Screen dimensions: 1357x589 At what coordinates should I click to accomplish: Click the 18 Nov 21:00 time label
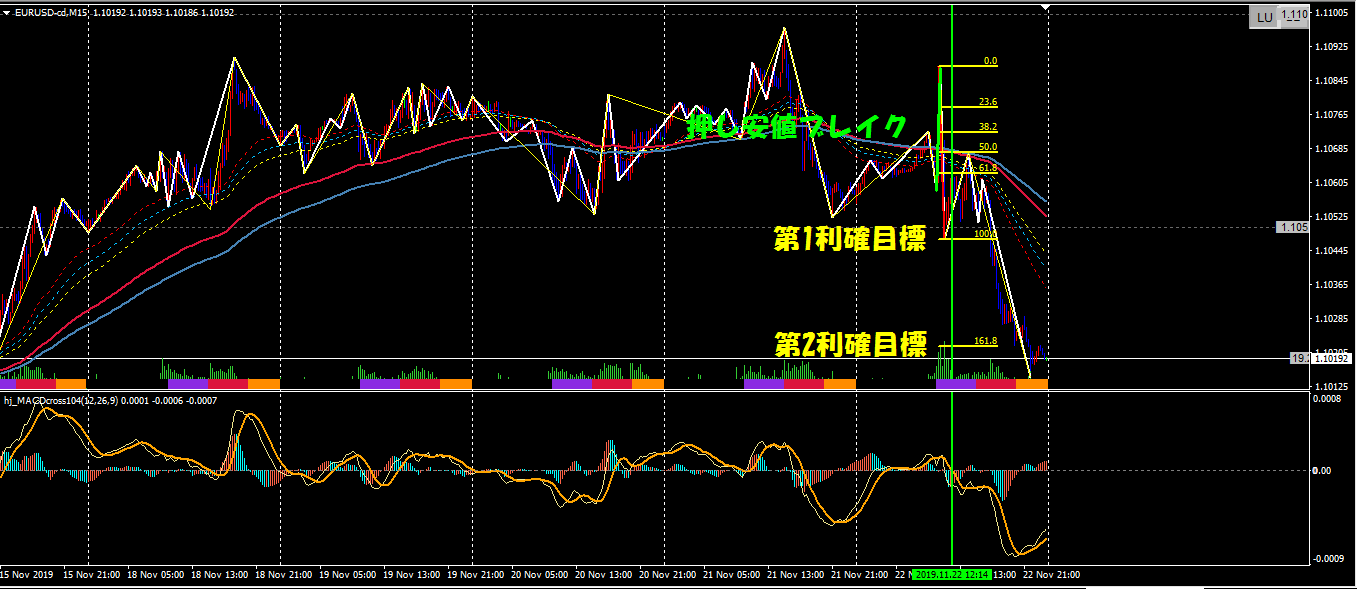click(x=284, y=575)
